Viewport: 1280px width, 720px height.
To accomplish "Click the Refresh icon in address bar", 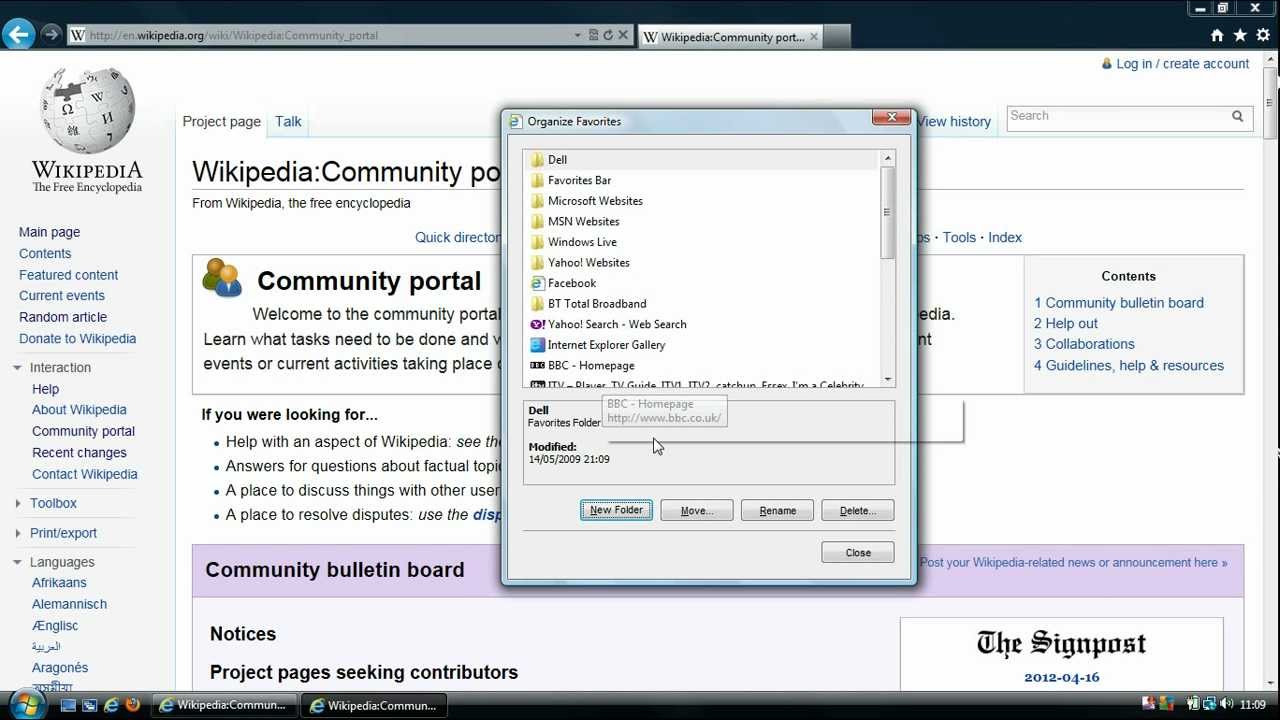I will tap(607, 35).
